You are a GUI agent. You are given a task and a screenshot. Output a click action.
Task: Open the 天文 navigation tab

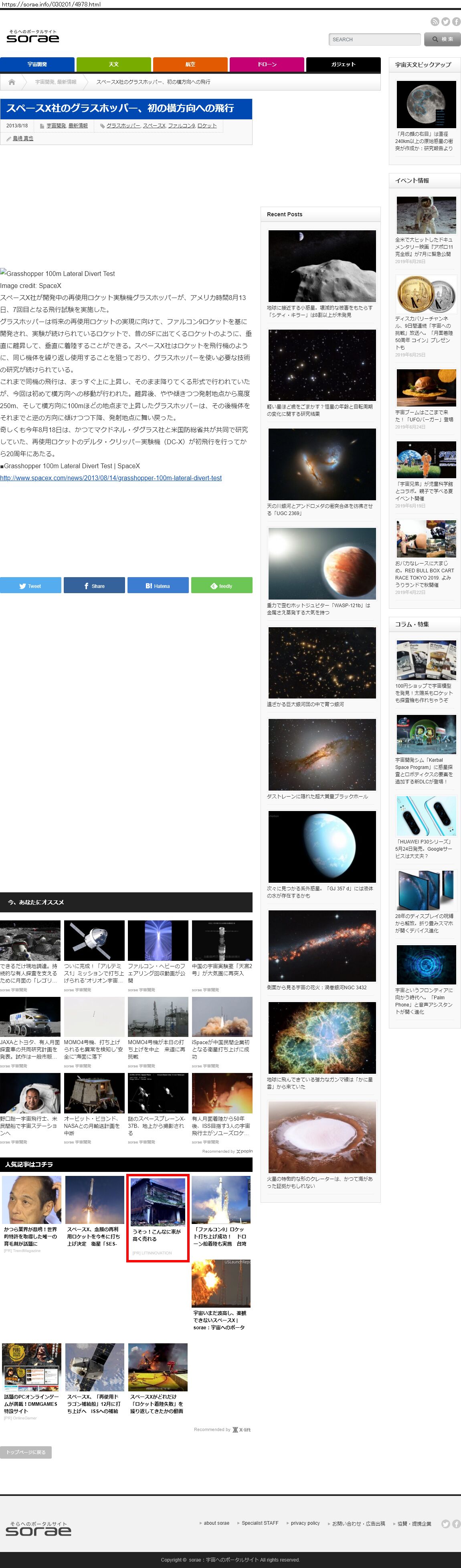pos(114,64)
